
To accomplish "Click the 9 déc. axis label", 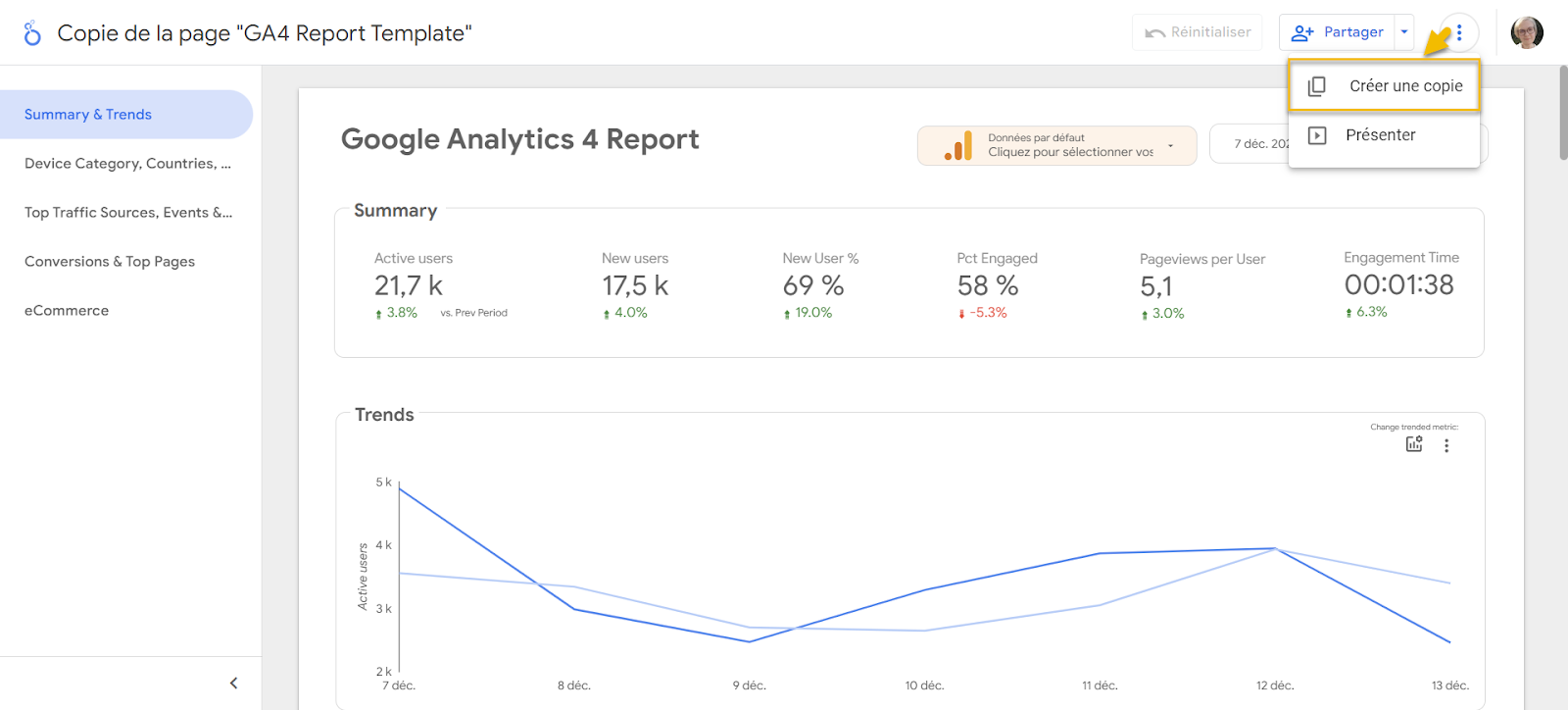I will click(x=750, y=685).
